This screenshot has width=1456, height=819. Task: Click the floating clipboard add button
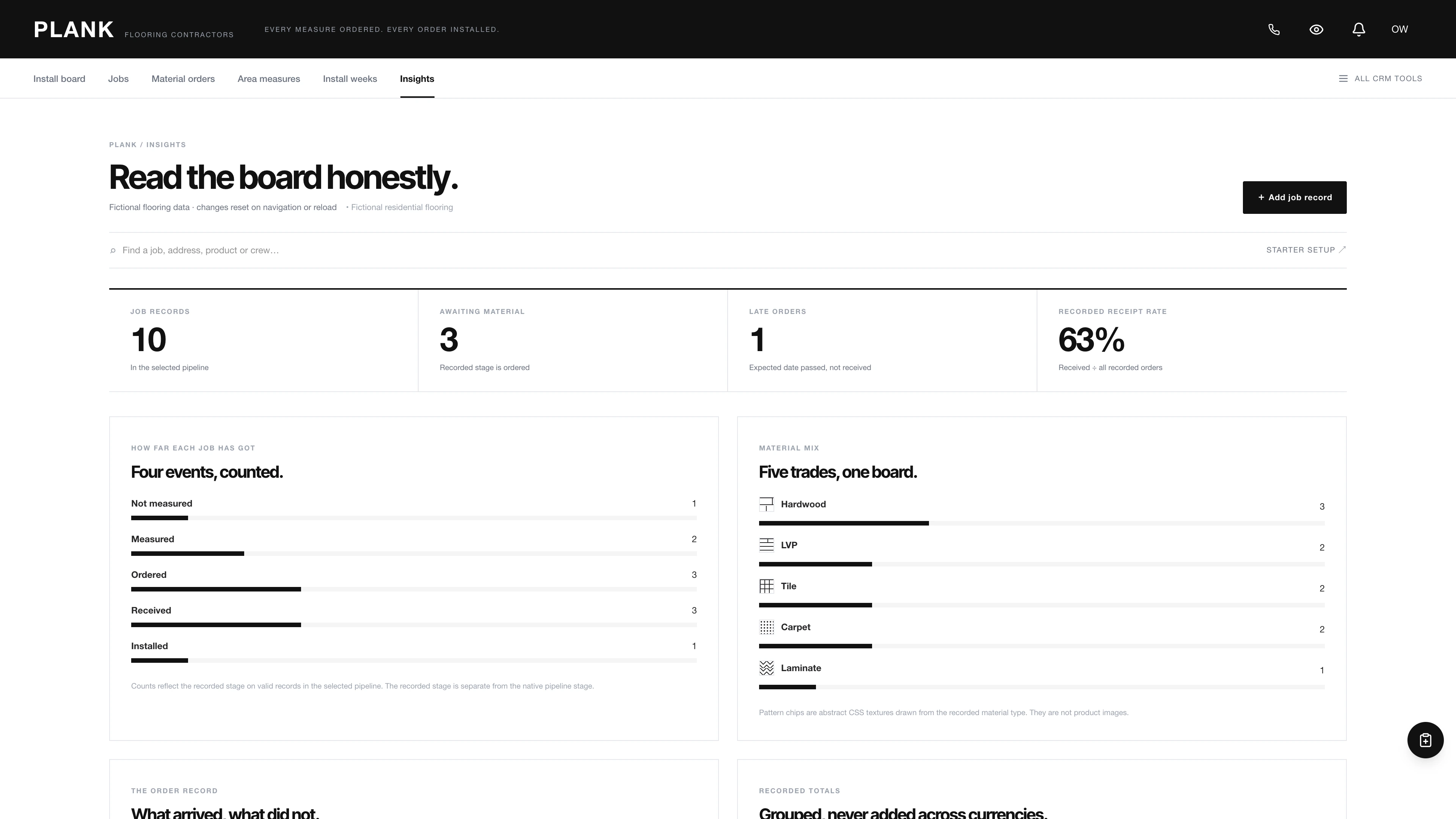tap(1425, 740)
